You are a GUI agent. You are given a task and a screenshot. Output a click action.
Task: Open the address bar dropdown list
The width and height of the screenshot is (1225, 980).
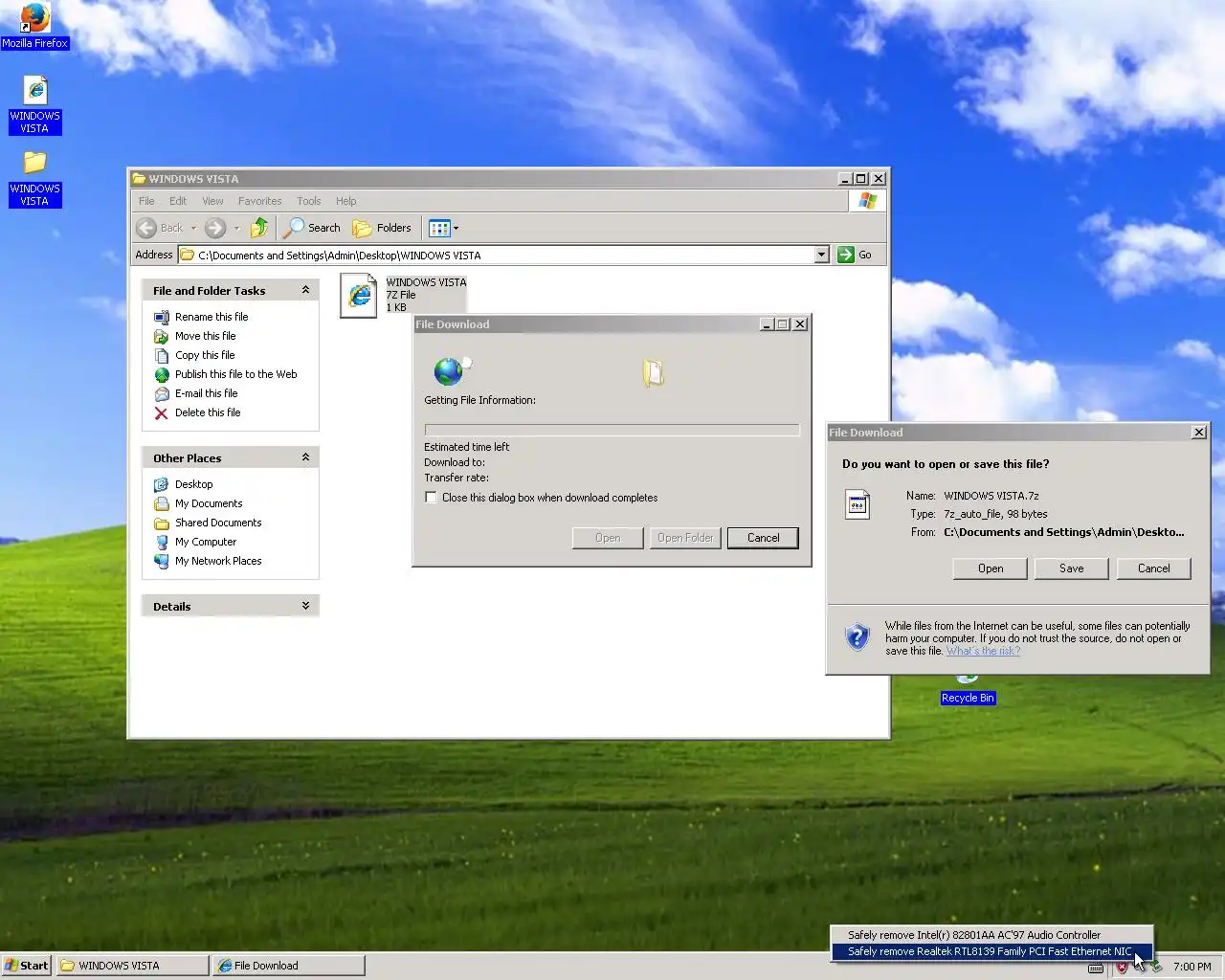821,255
